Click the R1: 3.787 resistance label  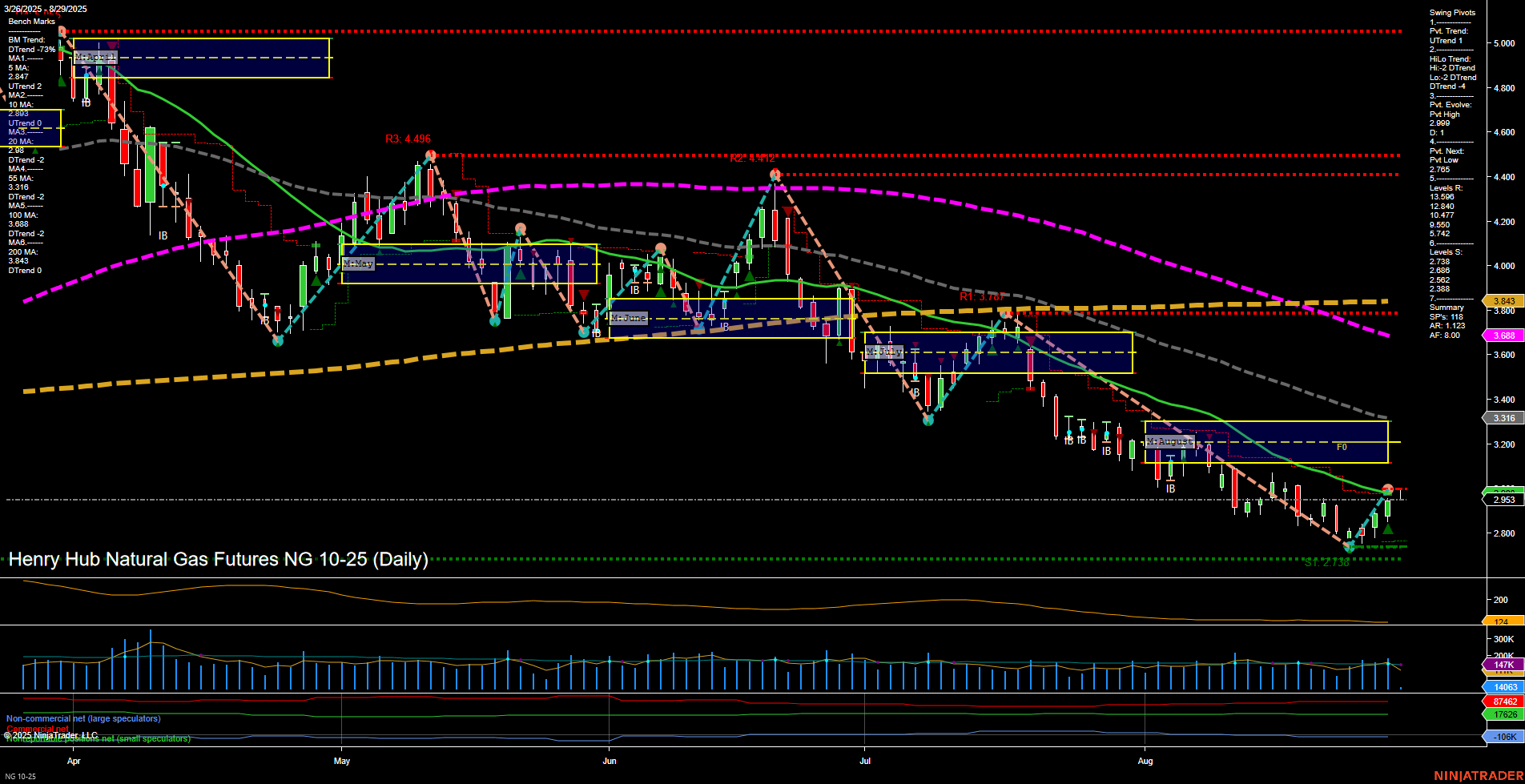click(982, 297)
